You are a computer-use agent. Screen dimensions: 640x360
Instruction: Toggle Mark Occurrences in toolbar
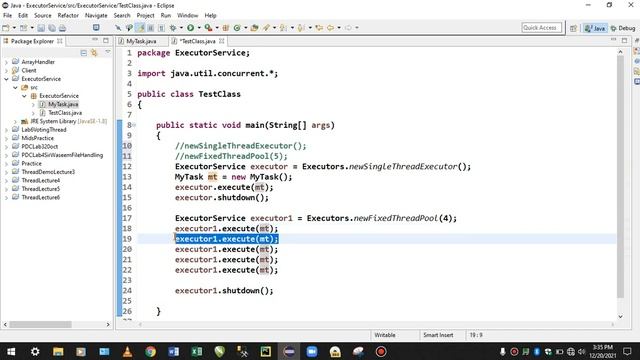pyautogui.click(x=140, y=28)
